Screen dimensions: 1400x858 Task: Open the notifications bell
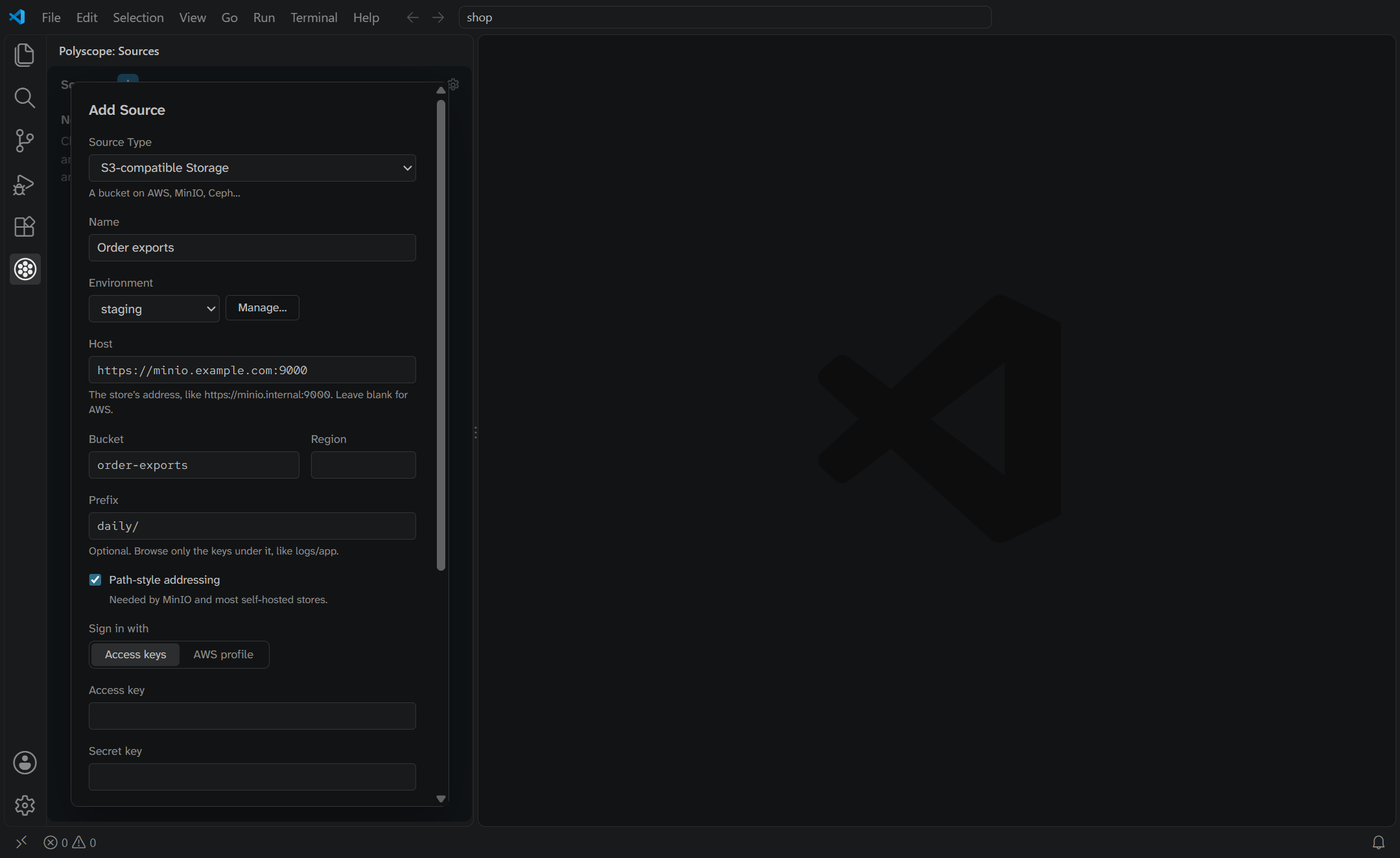pos(1379,842)
